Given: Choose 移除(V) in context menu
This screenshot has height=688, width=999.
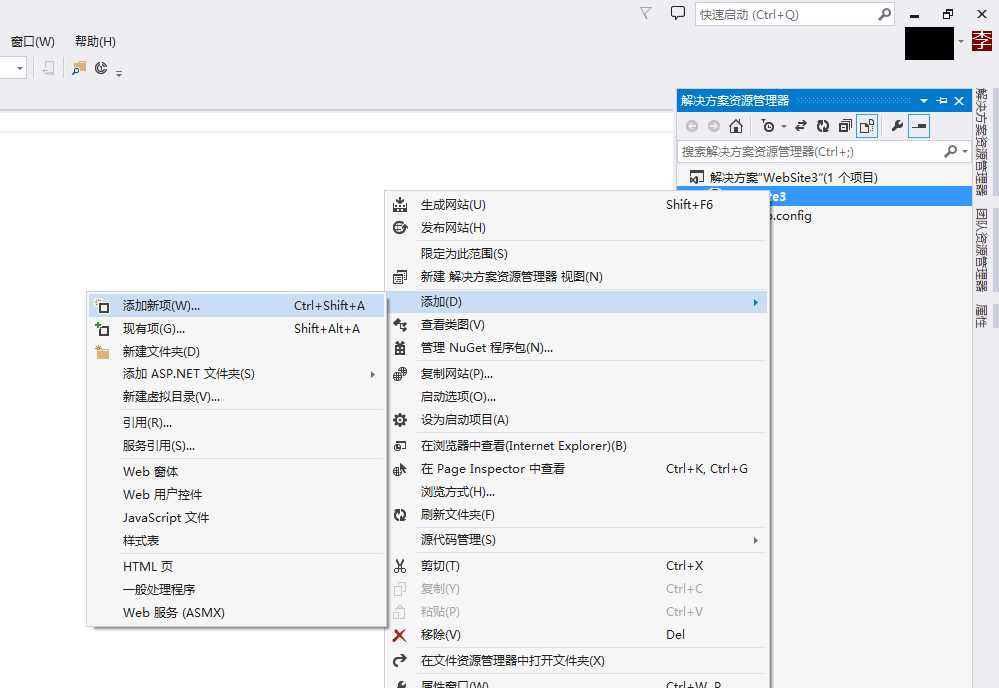Looking at the screenshot, I should pos(577,634).
